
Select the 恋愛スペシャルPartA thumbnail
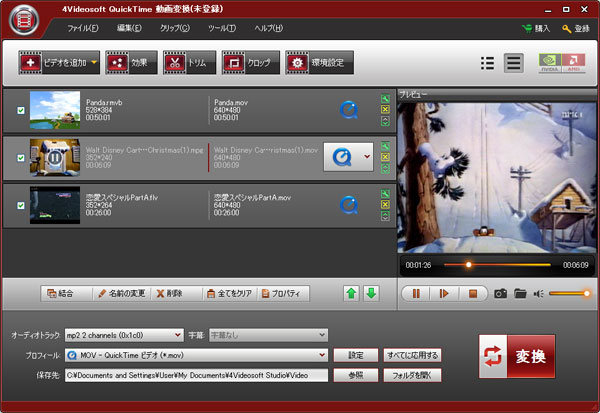(55, 205)
